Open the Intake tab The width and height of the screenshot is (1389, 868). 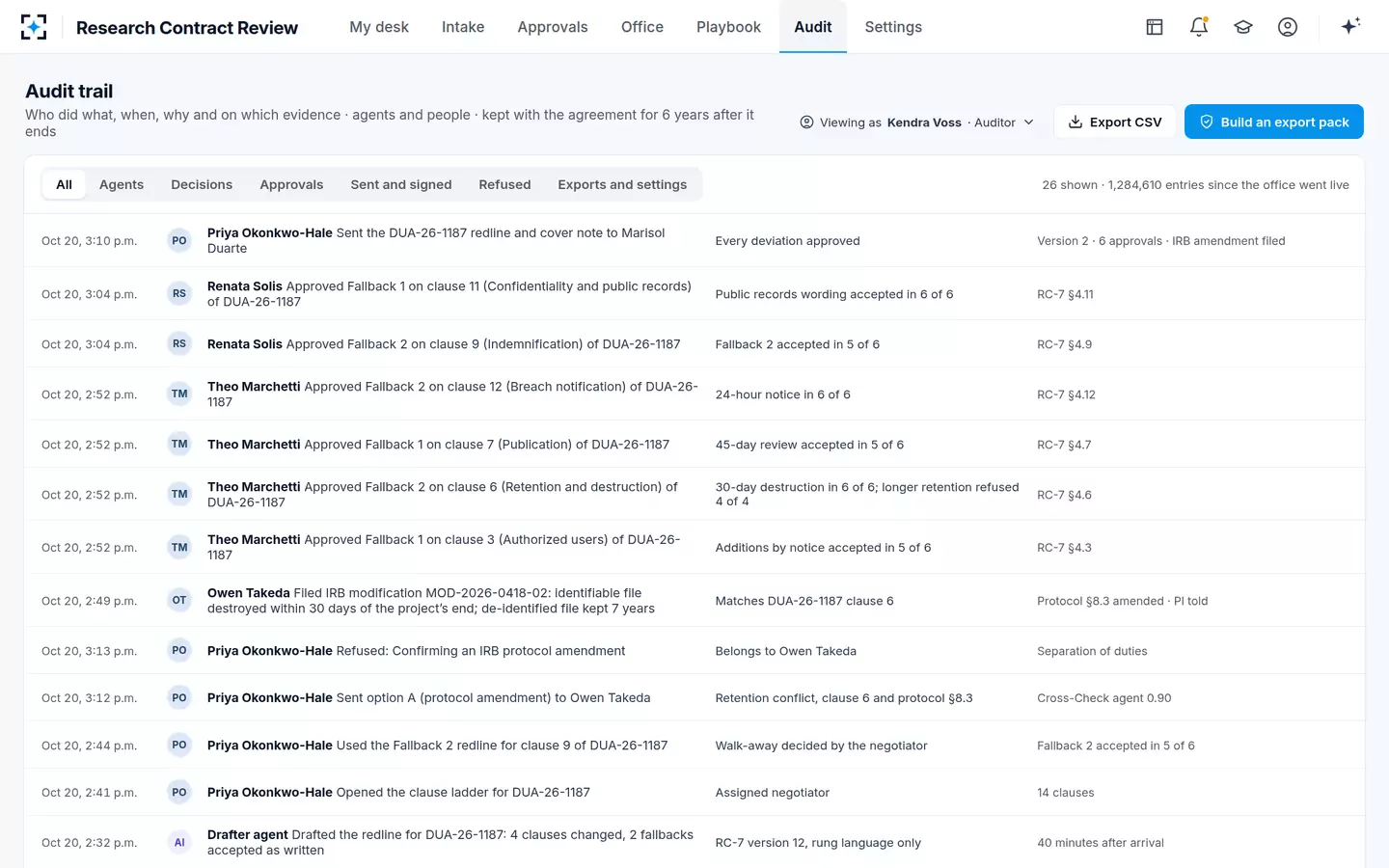coord(463,27)
